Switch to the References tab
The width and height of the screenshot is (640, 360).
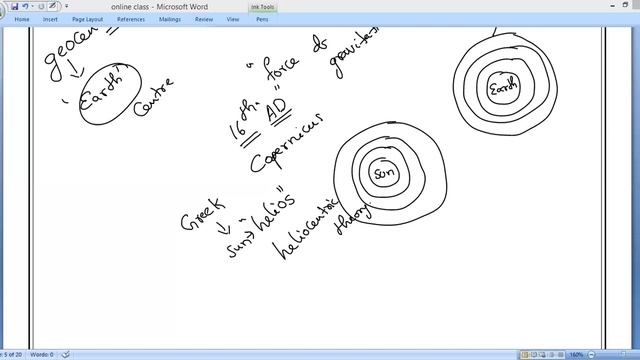tap(131, 19)
